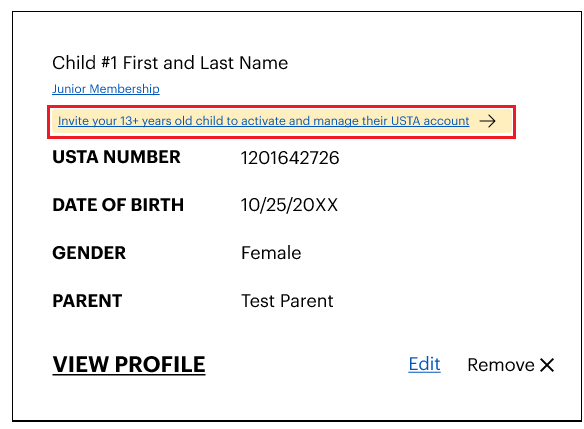Click the X icon beside Remove
Viewport: 584px width, 429px height.
point(547,365)
